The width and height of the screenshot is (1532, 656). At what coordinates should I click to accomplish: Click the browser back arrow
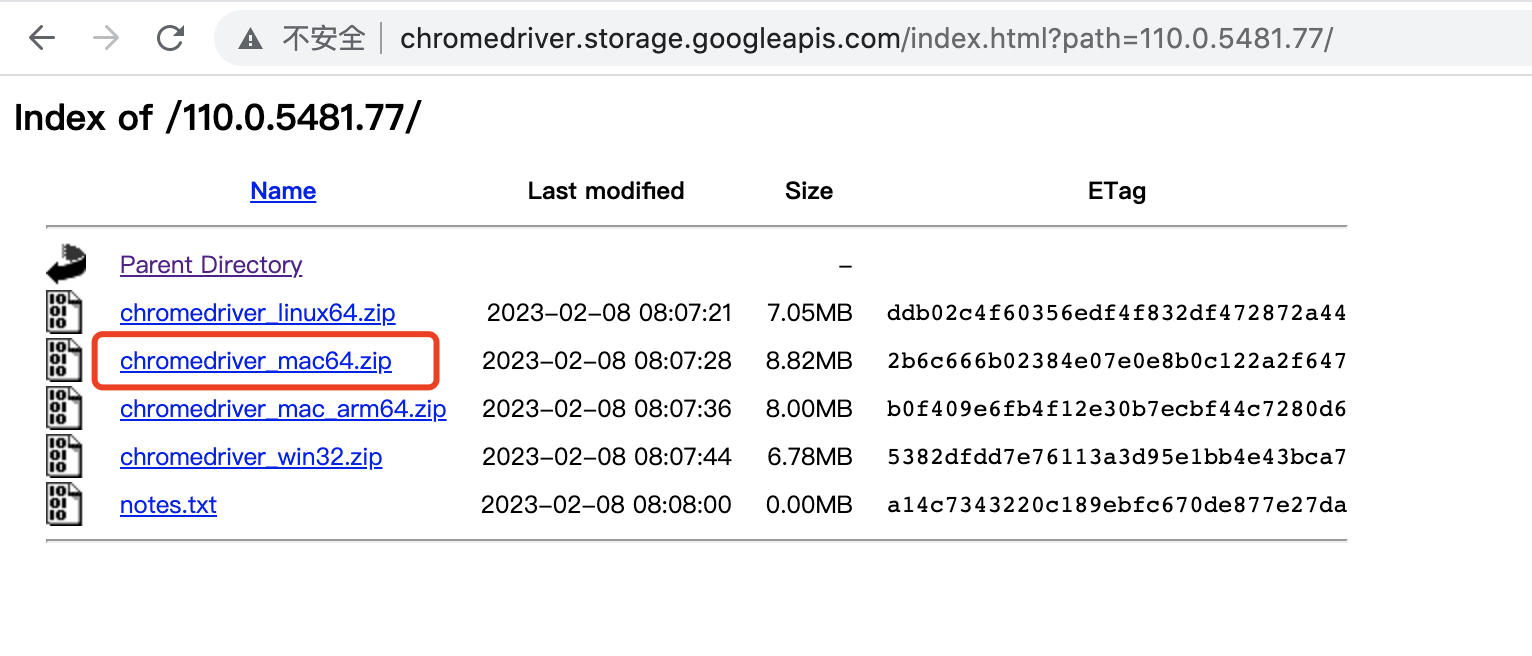click(41, 39)
